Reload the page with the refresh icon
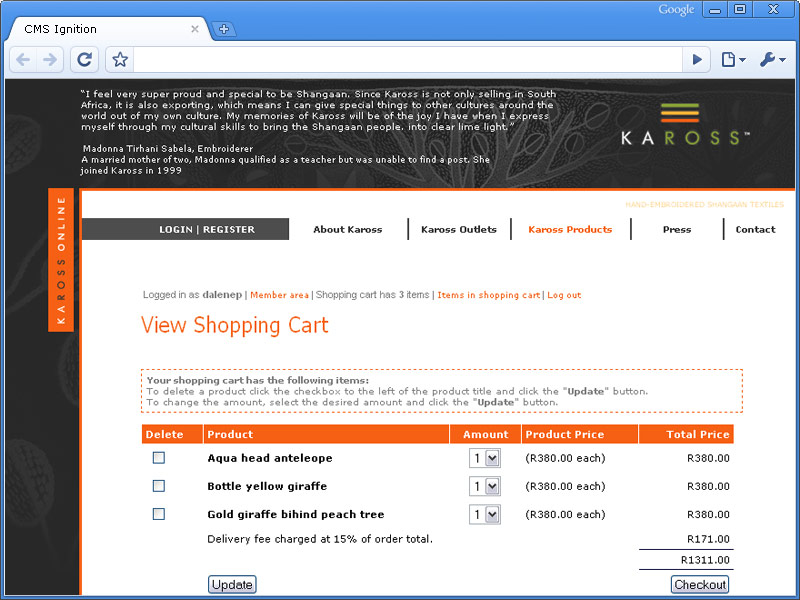This screenshot has height=600, width=800. tap(84, 60)
